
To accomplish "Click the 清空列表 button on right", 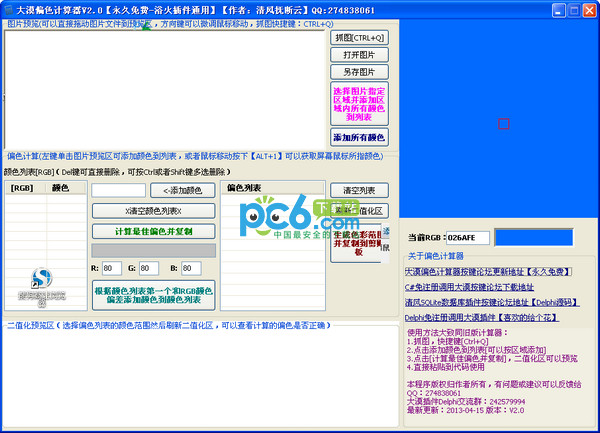I will tap(359, 190).
